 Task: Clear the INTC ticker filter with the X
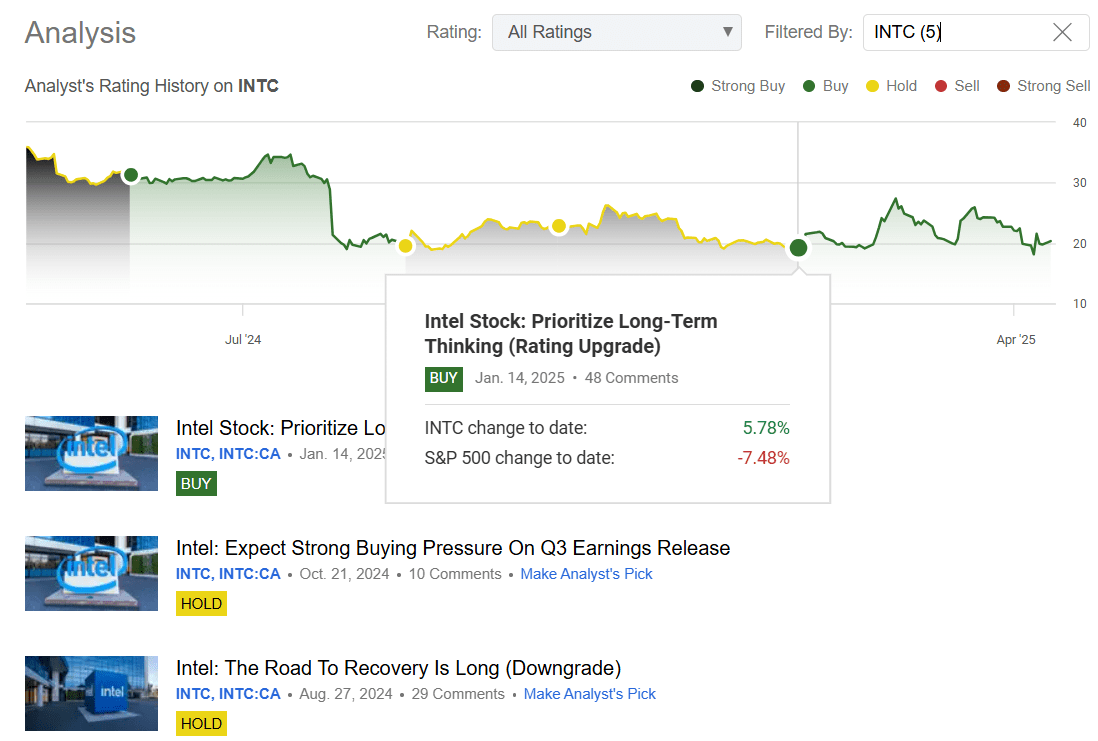pyautogui.click(x=1062, y=32)
